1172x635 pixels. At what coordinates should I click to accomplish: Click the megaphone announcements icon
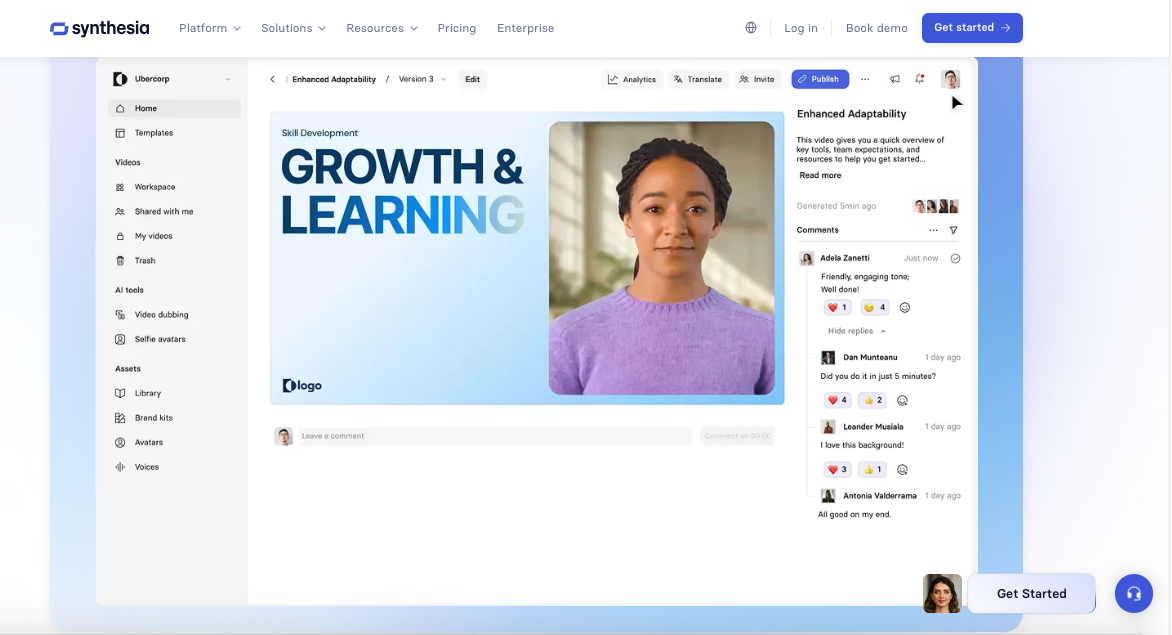tap(894, 79)
